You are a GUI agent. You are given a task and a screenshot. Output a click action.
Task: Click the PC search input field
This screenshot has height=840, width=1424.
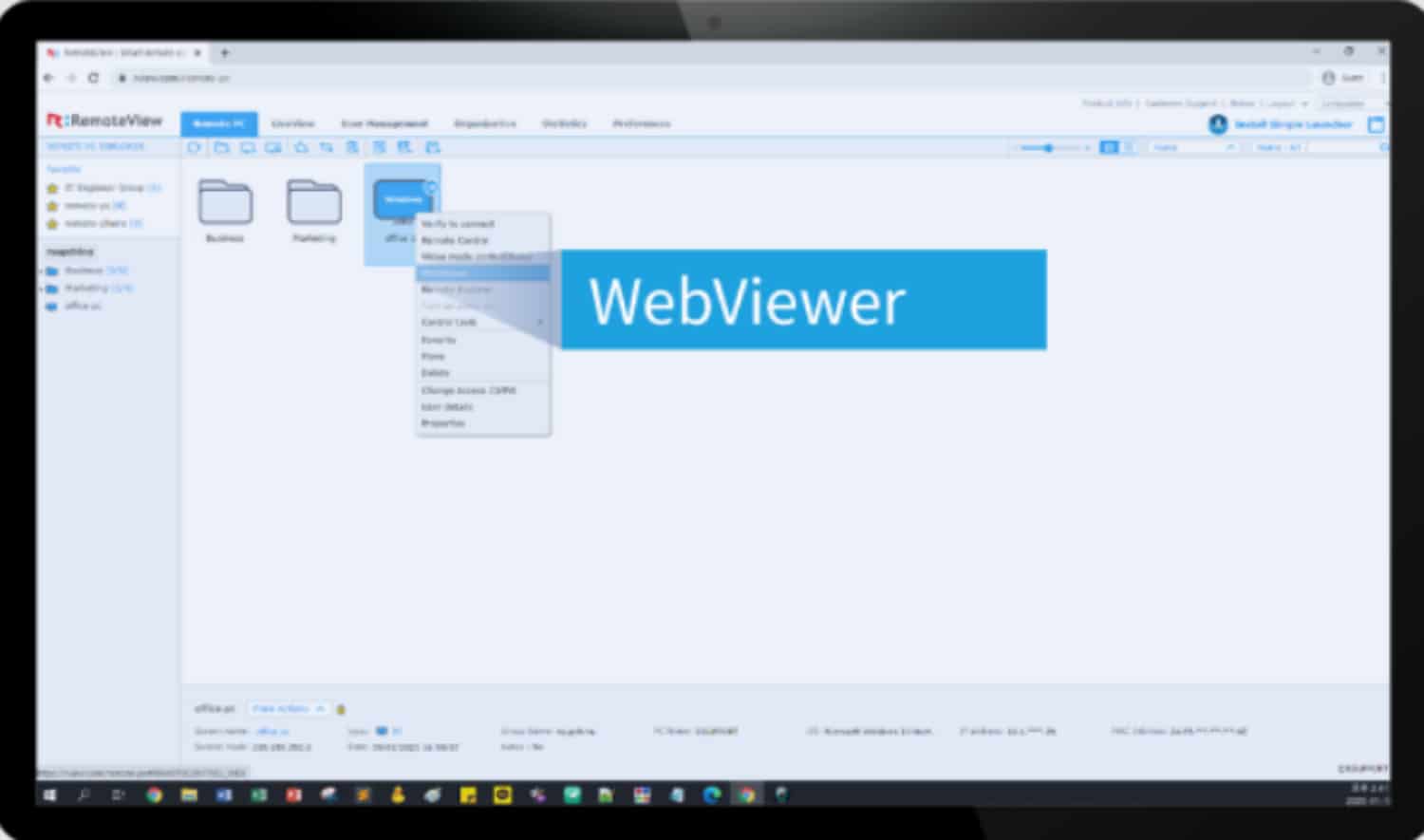[x=1341, y=148]
